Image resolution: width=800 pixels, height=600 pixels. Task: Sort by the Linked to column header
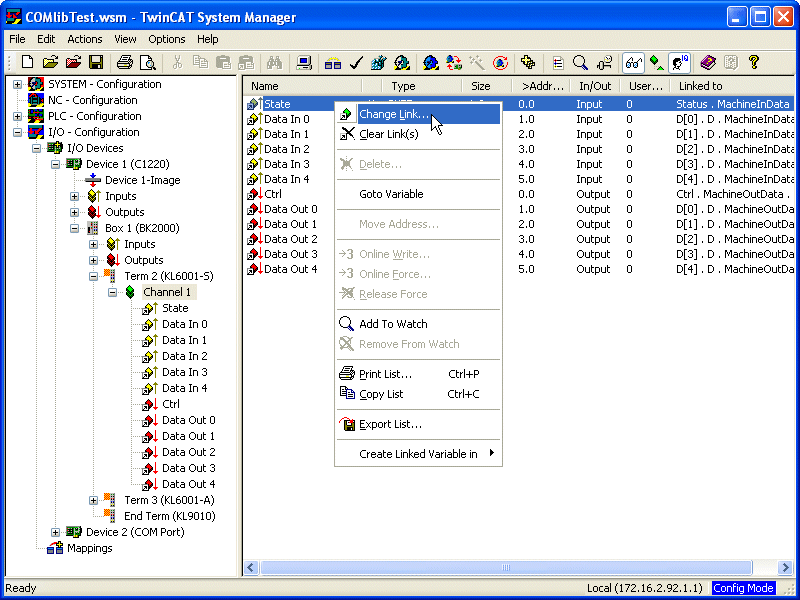click(x=733, y=86)
